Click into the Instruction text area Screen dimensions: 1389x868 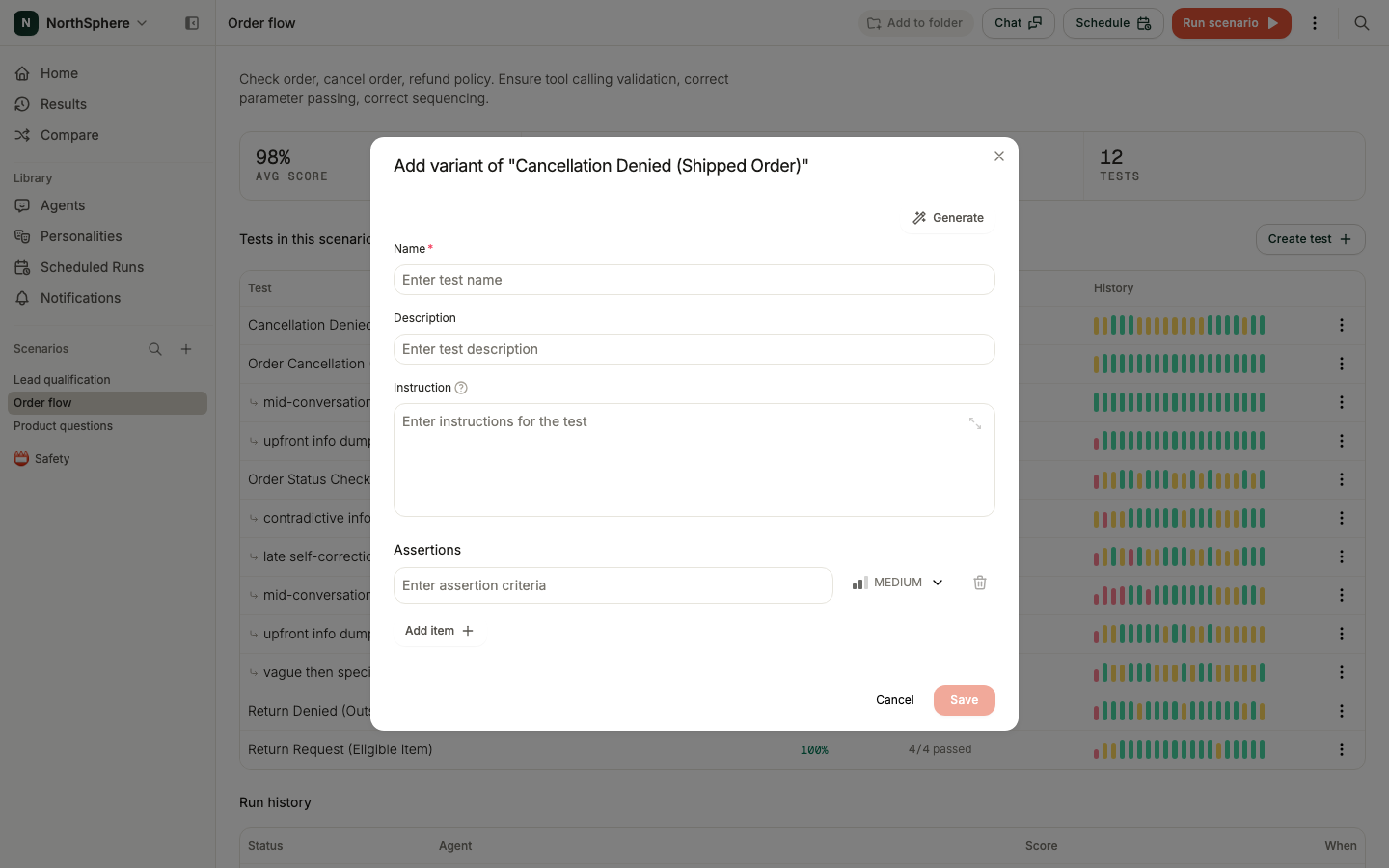(x=694, y=460)
